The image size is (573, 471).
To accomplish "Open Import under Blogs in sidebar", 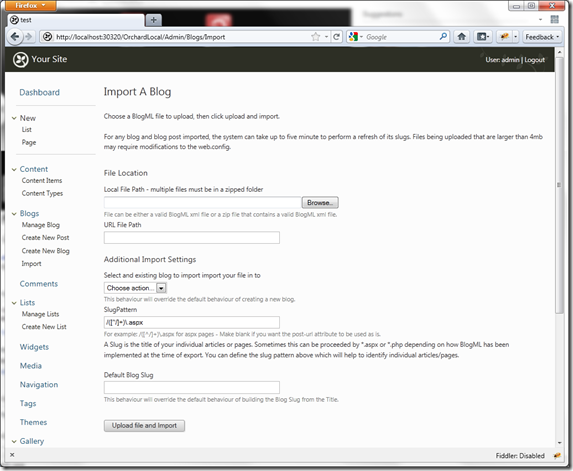I will [x=31, y=264].
